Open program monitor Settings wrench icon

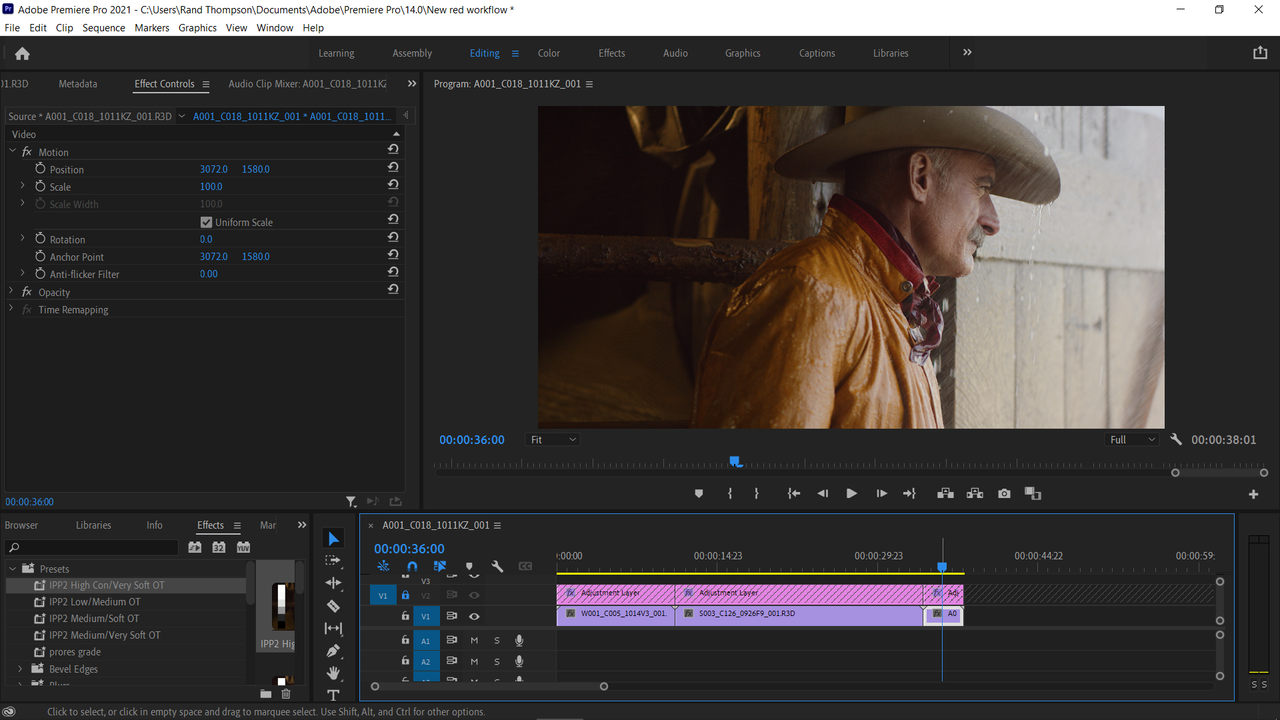pyautogui.click(x=1176, y=439)
